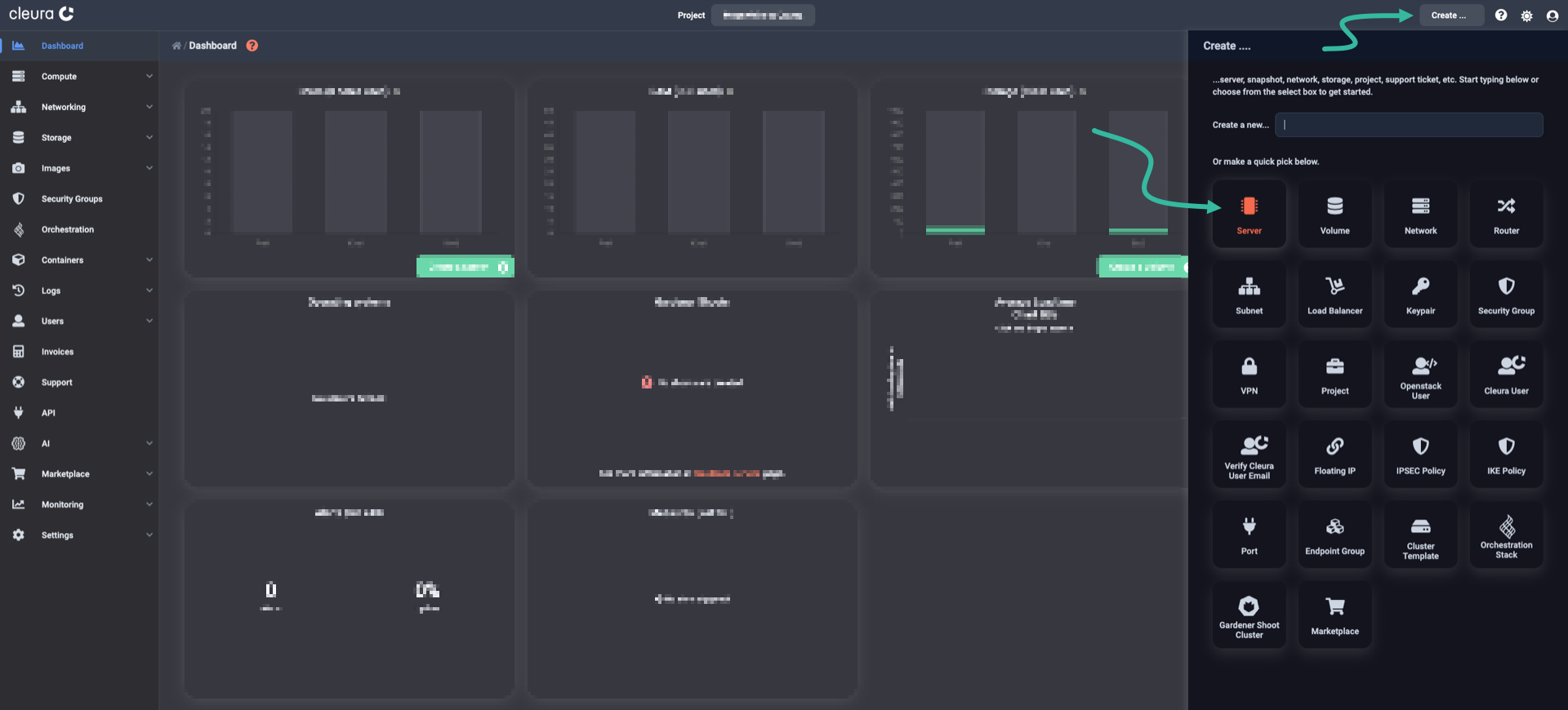The image size is (1568, 710).
Task: Expand the Sidebar Marketplace menu chevron
Action: [x=149, y=474]
